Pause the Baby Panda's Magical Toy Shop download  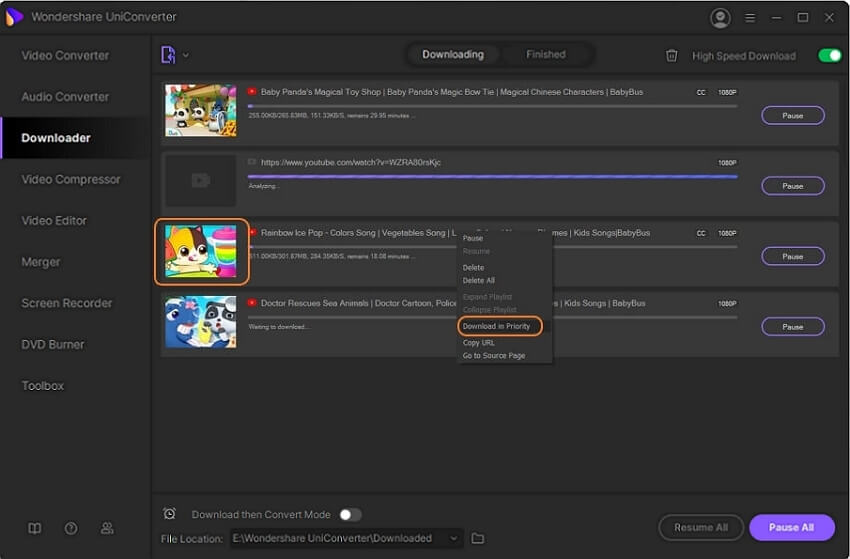[x=792, y=115]
